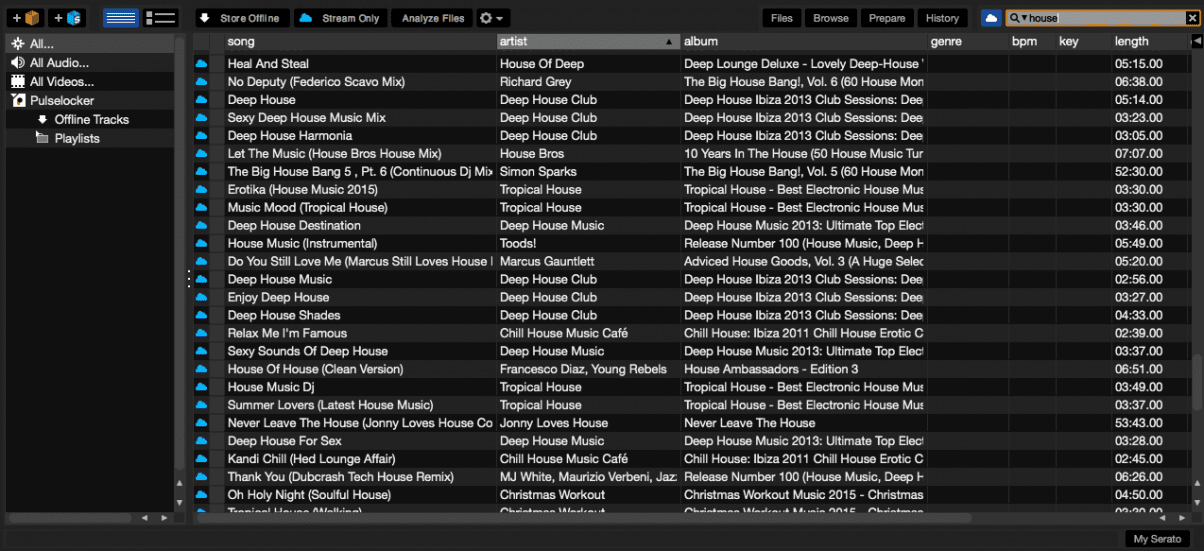Open the Browse panel
The width and height of the screenshot is (1204, 551).
click(x=830, y=18)
